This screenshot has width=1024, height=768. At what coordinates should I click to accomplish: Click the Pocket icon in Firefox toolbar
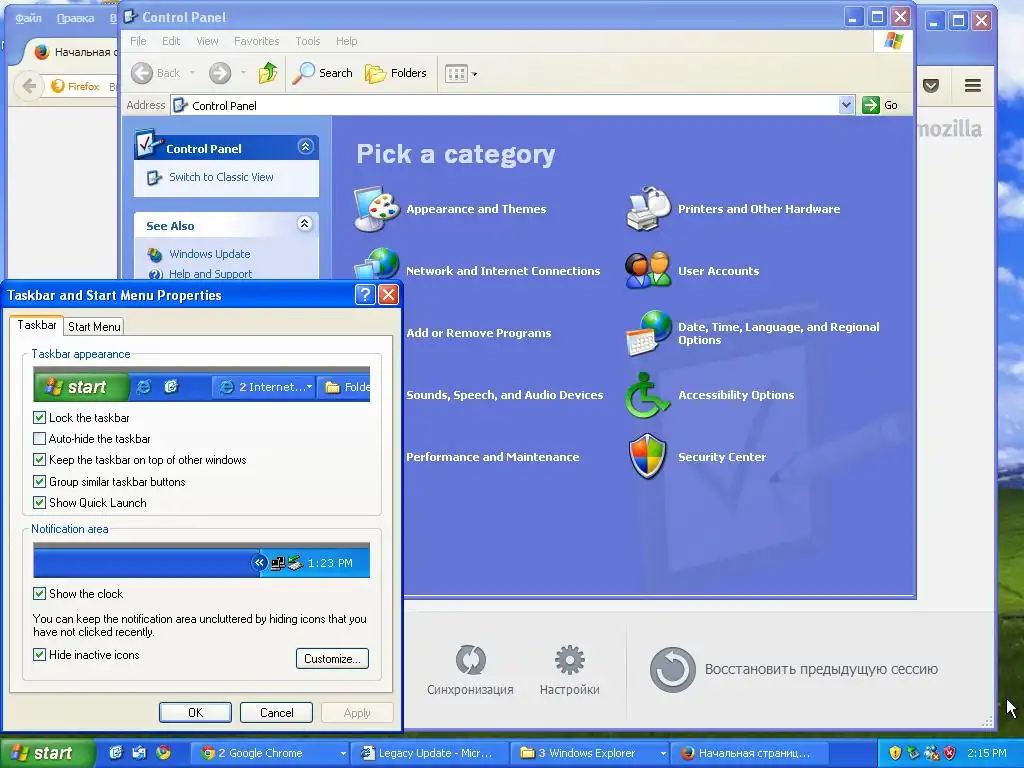pyautogui.click(x=931, y=86)
